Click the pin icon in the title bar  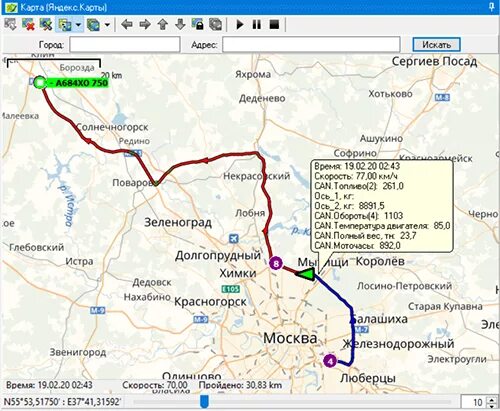[x=492, y=7]
